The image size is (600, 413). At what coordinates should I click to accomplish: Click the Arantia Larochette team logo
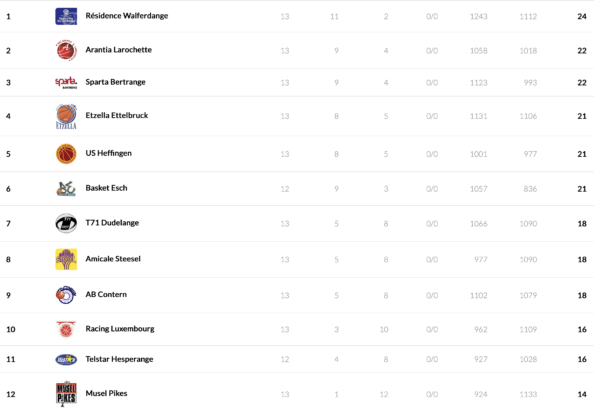(66, 50)
